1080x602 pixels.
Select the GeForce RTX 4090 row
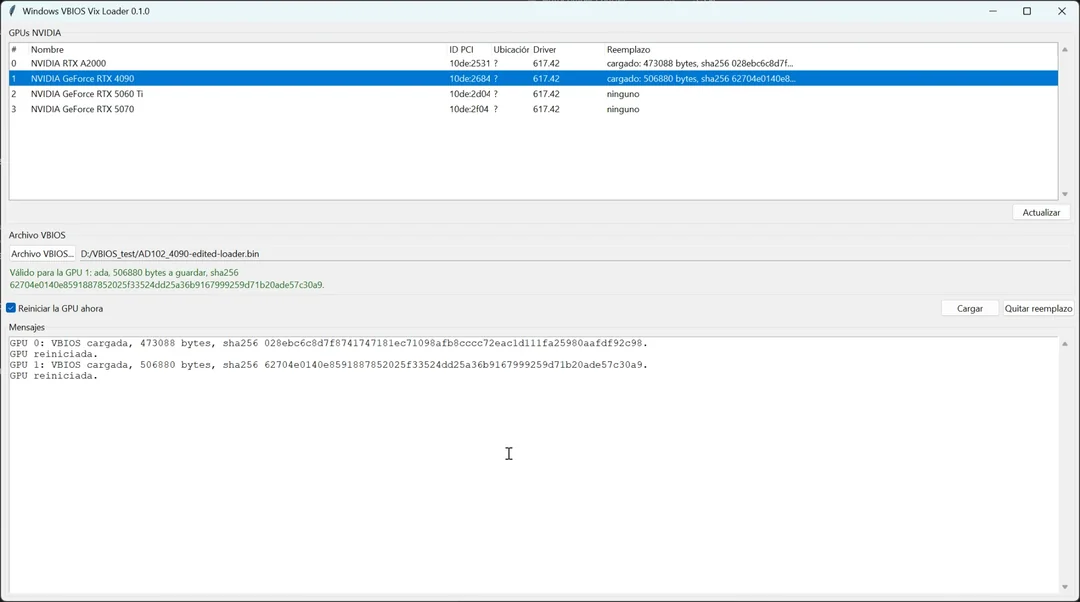[533, 79]
